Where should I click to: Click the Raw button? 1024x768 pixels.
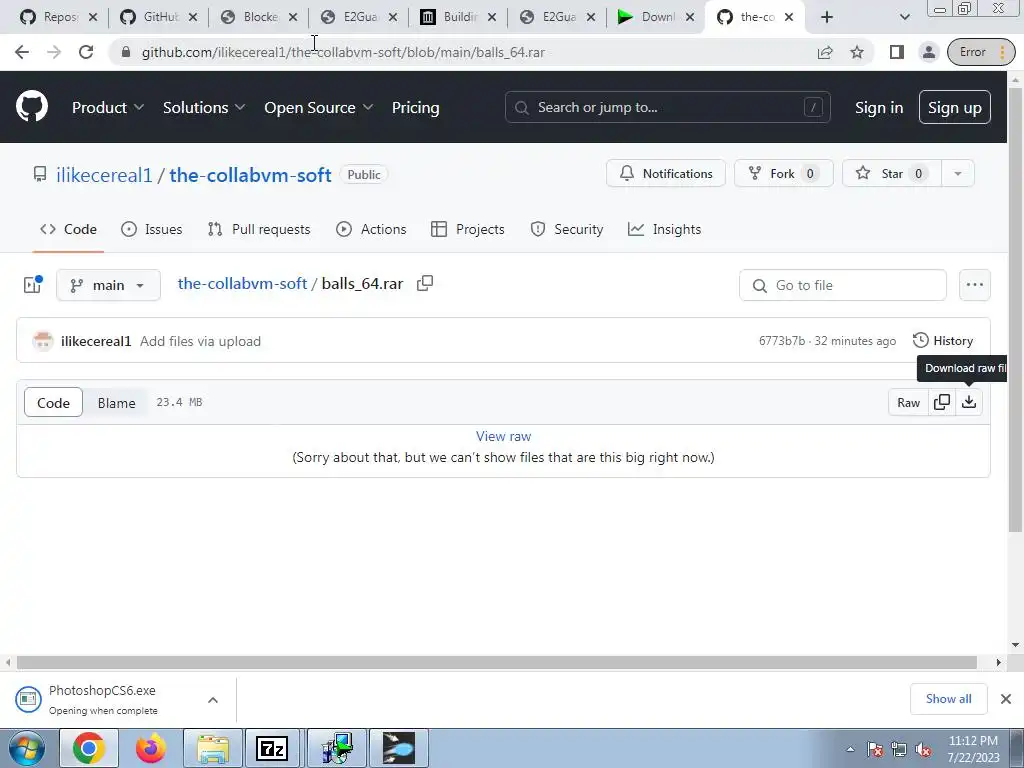point(908,403)
